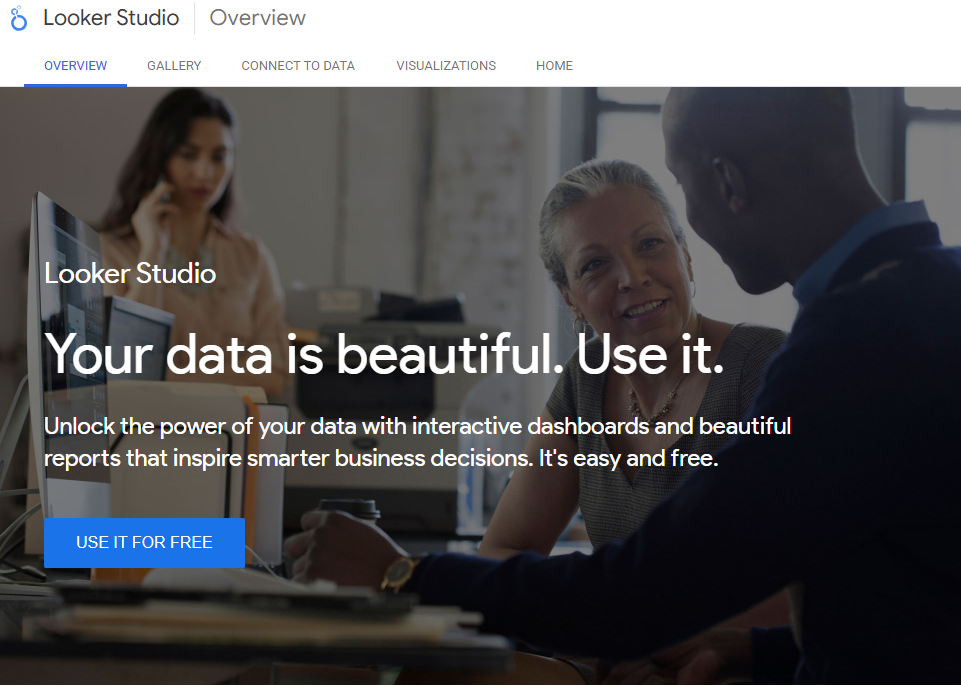Click the 'Unlock the power' description paragraph
This screenshot has width=961, height=687.
pyautogui.click(x=417, y=443)
